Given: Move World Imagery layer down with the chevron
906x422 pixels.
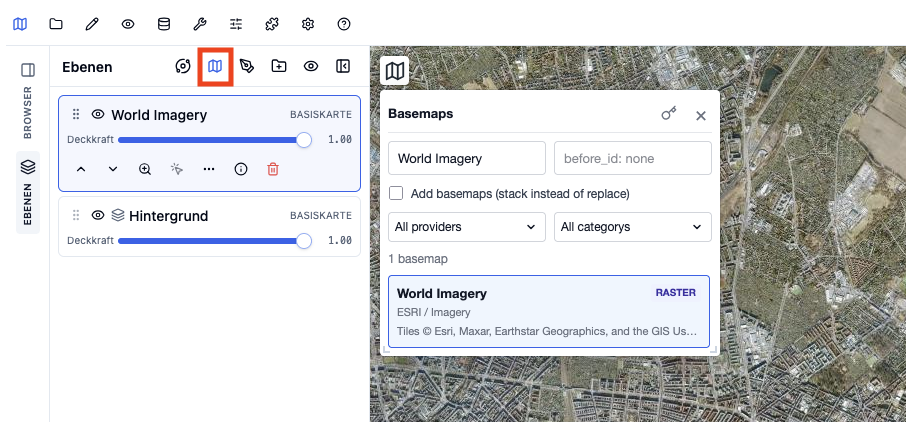Looking at the screenshot, I should pyautogui.click(x=113, y=169).
